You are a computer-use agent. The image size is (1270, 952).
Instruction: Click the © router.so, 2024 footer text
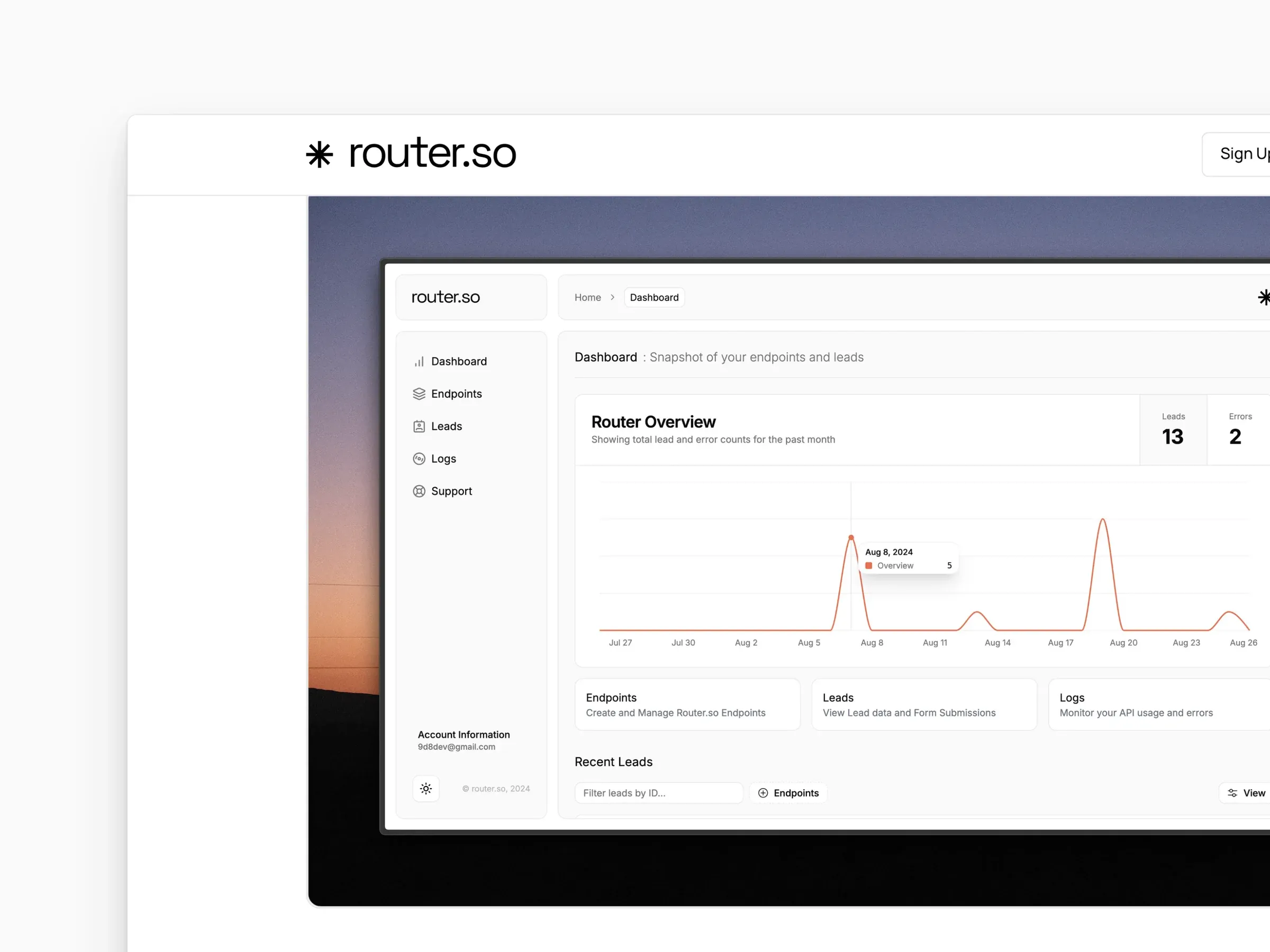(x=496, y=789)
